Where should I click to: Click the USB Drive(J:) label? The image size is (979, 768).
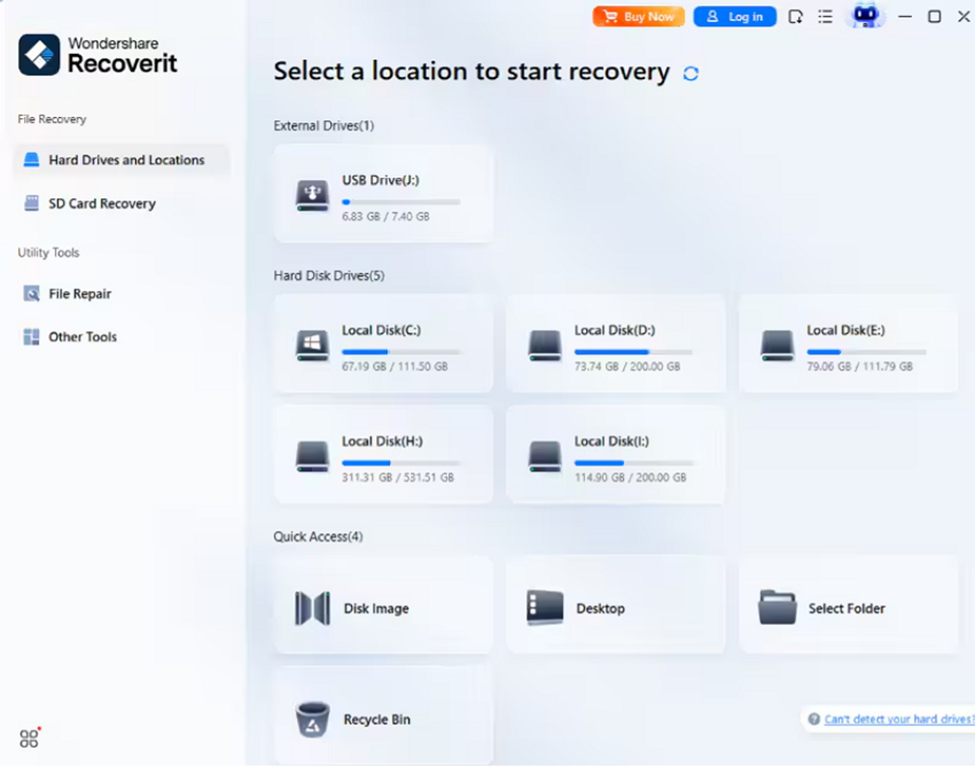[x=381, y=181]
